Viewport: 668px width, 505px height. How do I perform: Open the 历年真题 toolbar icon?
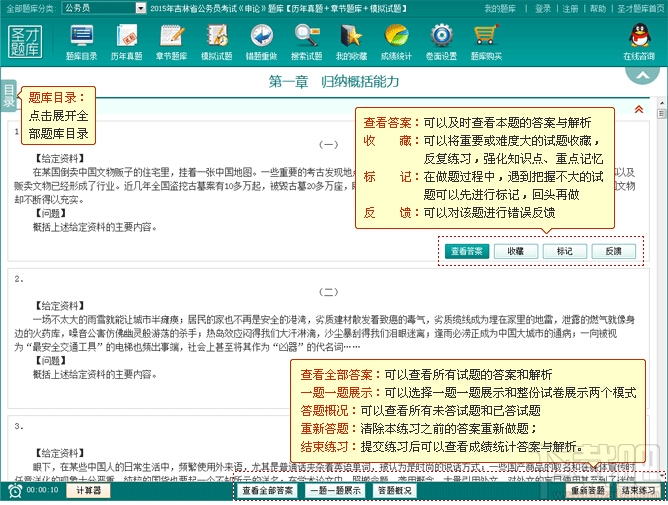127,42
